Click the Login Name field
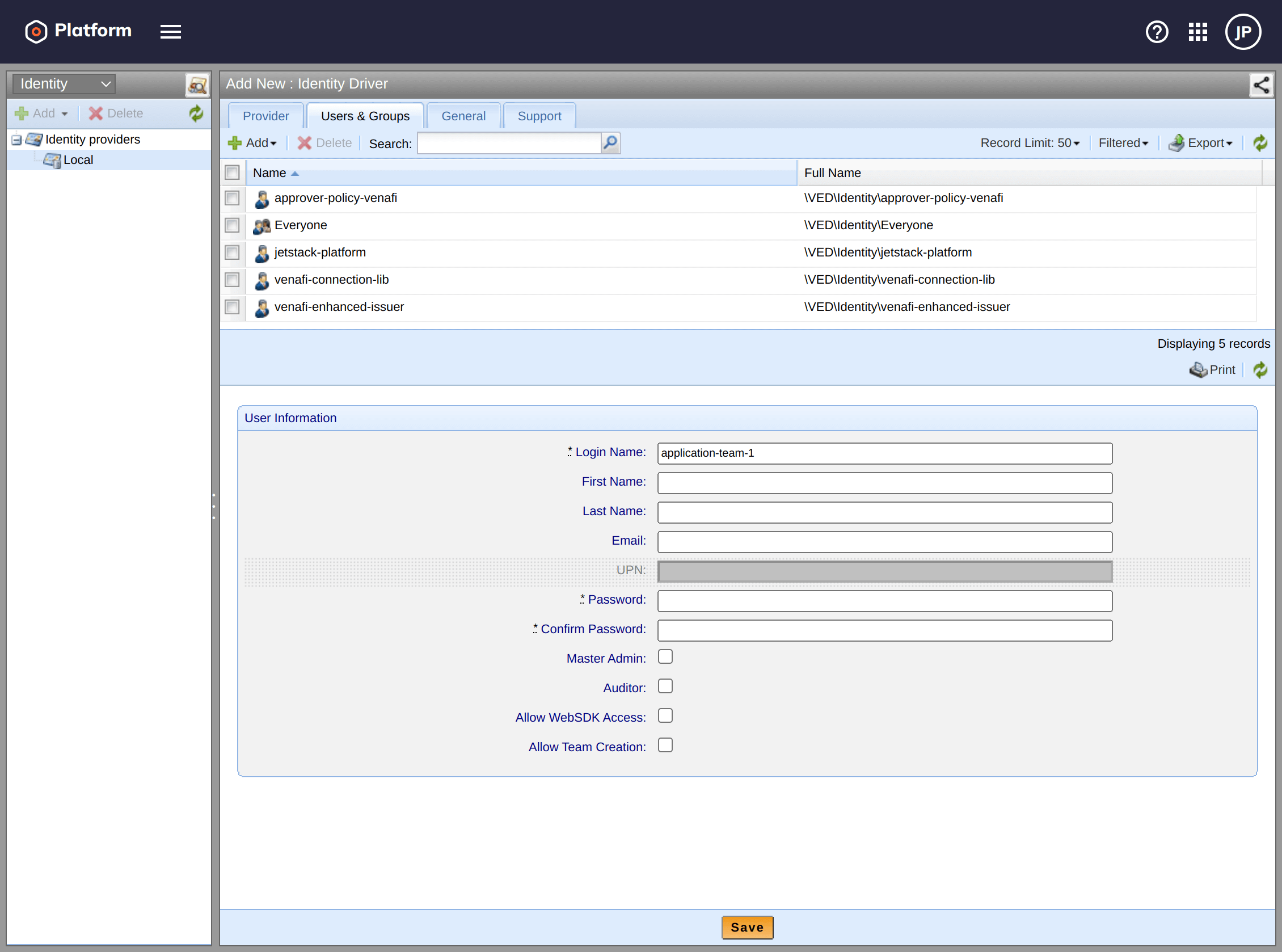Viewport: 1282px width, 952px height. (884, 453)
